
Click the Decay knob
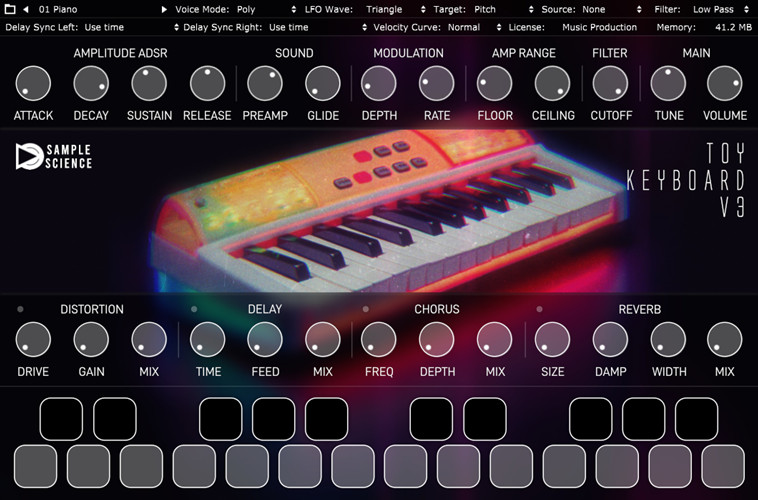tap(91, 84)
